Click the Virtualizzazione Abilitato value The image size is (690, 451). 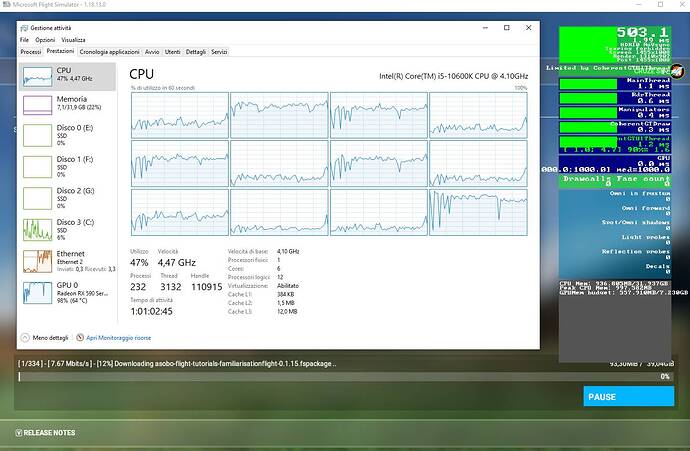(x=288, y=286)
